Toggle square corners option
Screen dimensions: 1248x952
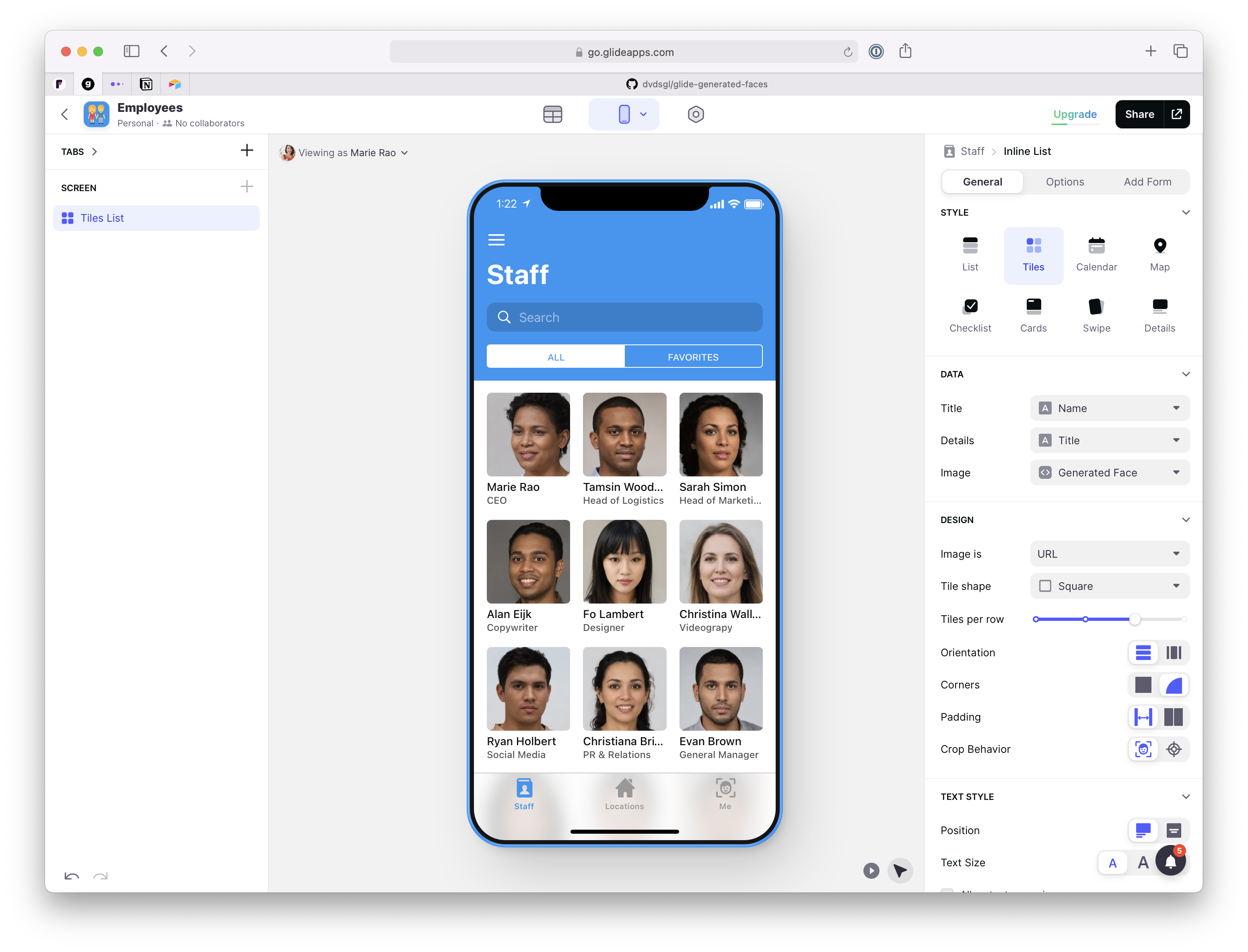click(1143, 684)
